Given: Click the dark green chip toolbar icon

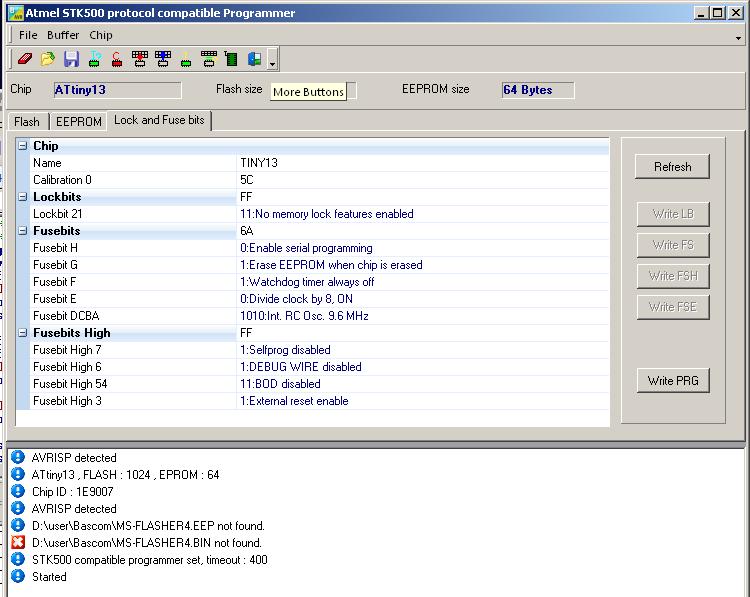Looking at the screenshot, I should pos(232,59).
